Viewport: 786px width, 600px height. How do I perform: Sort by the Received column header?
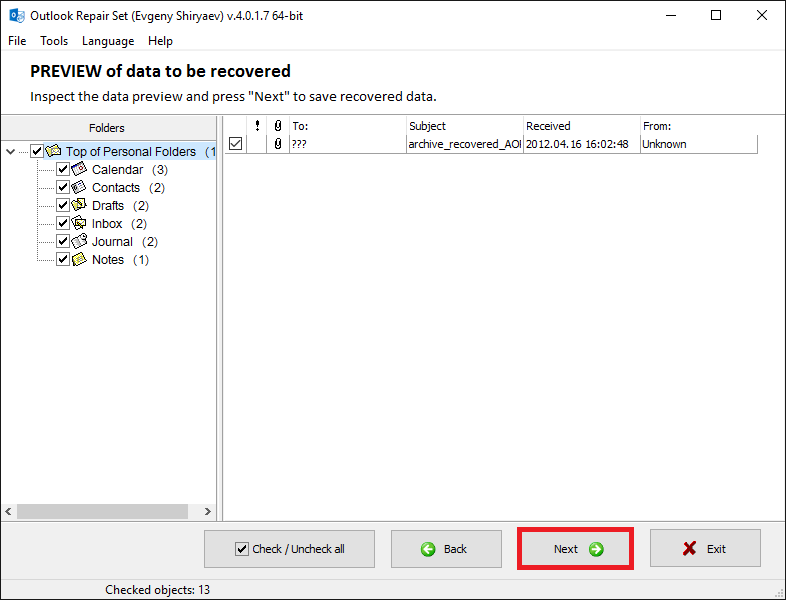click(x=581, y=126)
